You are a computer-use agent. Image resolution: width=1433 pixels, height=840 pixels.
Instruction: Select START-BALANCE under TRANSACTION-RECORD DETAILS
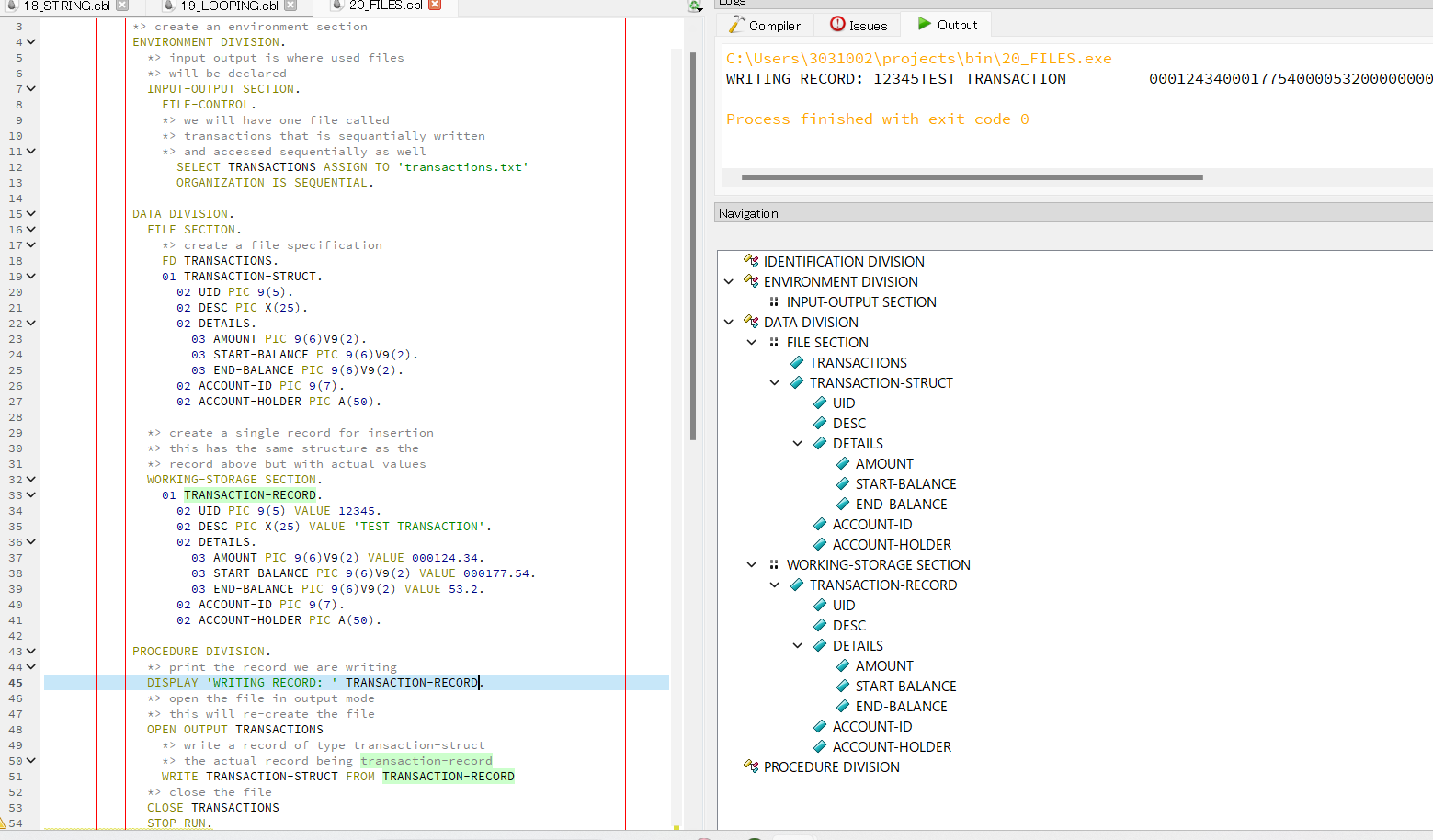905,686
